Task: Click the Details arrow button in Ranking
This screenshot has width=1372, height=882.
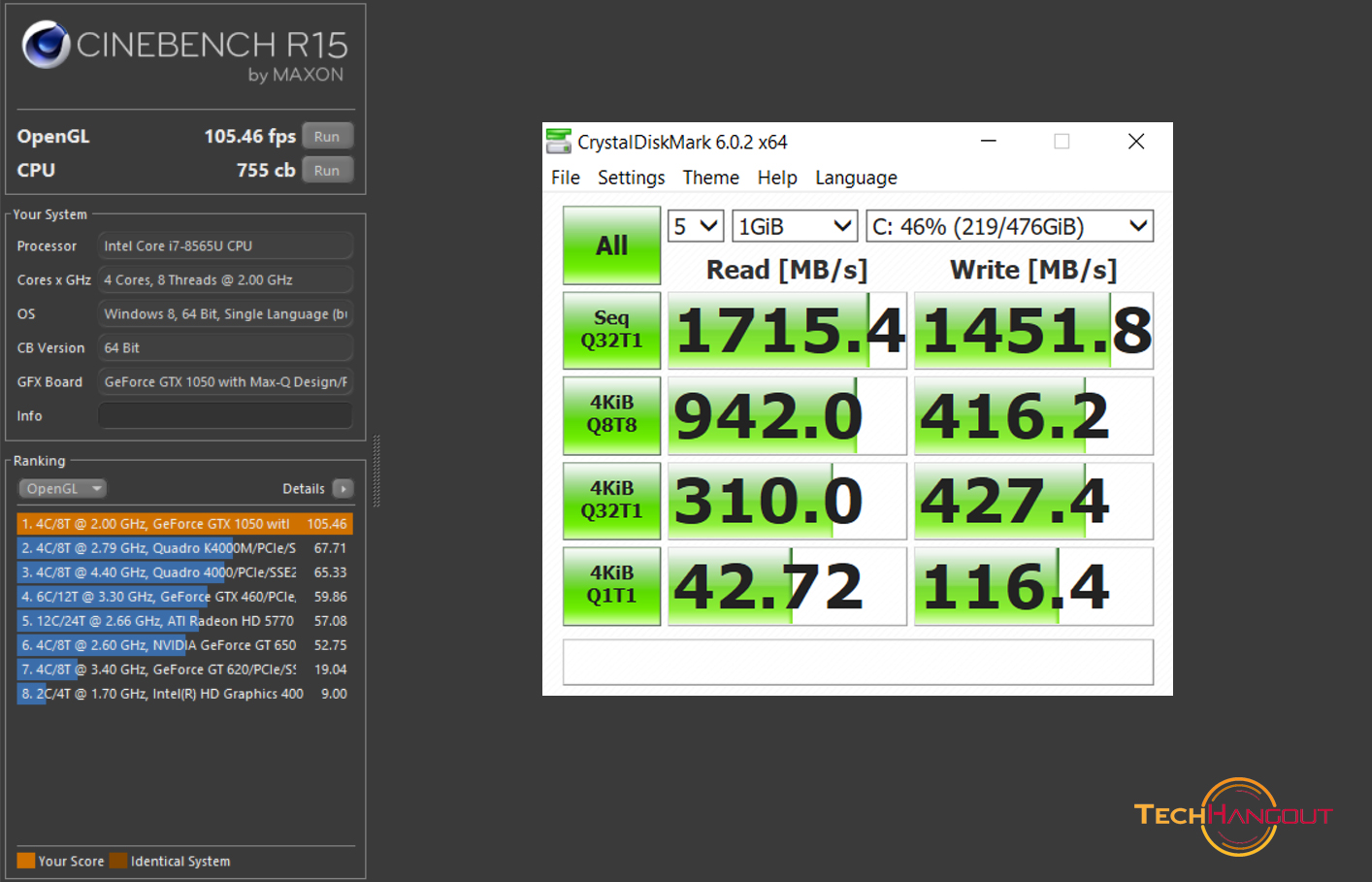Action: click(343, 489)
